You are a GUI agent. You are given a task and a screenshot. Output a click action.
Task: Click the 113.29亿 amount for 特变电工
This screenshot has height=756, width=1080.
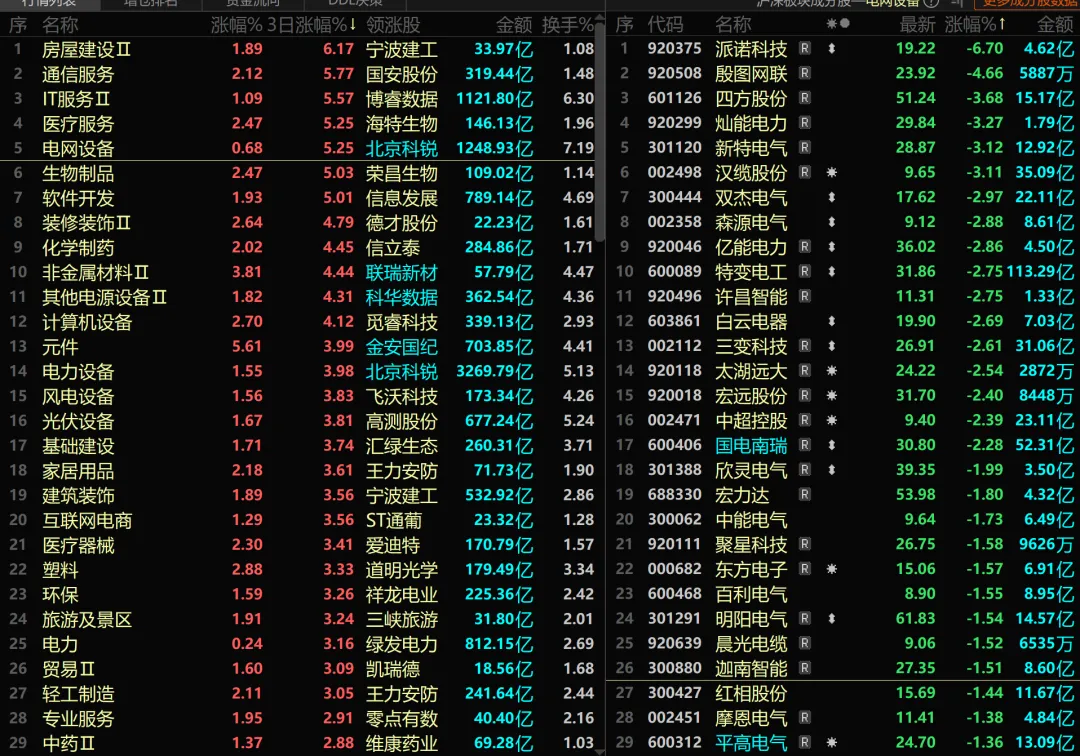1040,271
